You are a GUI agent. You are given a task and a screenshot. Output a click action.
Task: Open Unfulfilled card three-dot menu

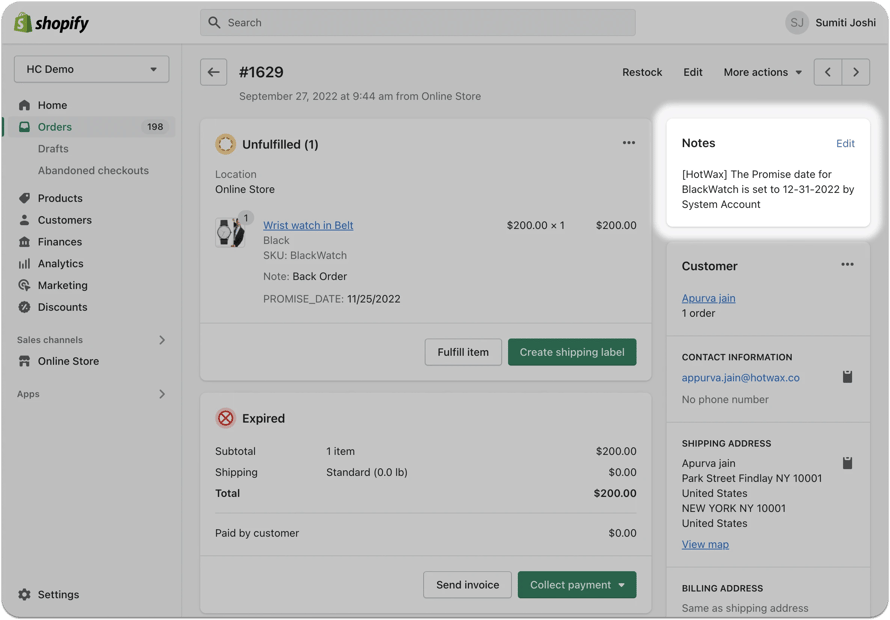(629, 143)
